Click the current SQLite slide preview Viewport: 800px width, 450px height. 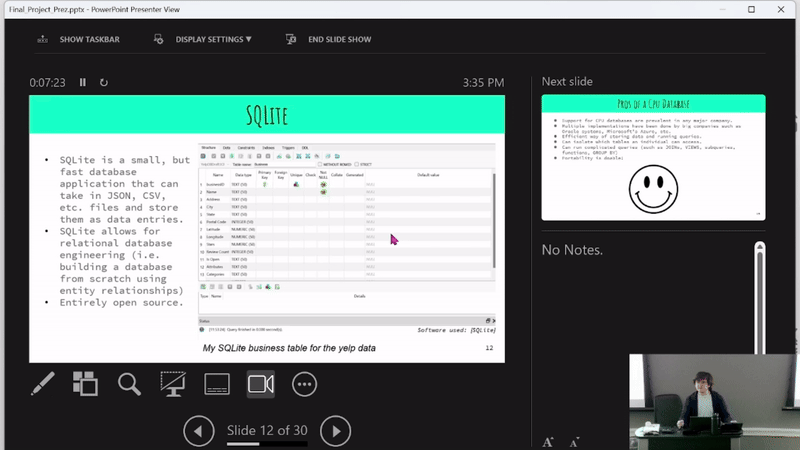[x=267, y=229]
